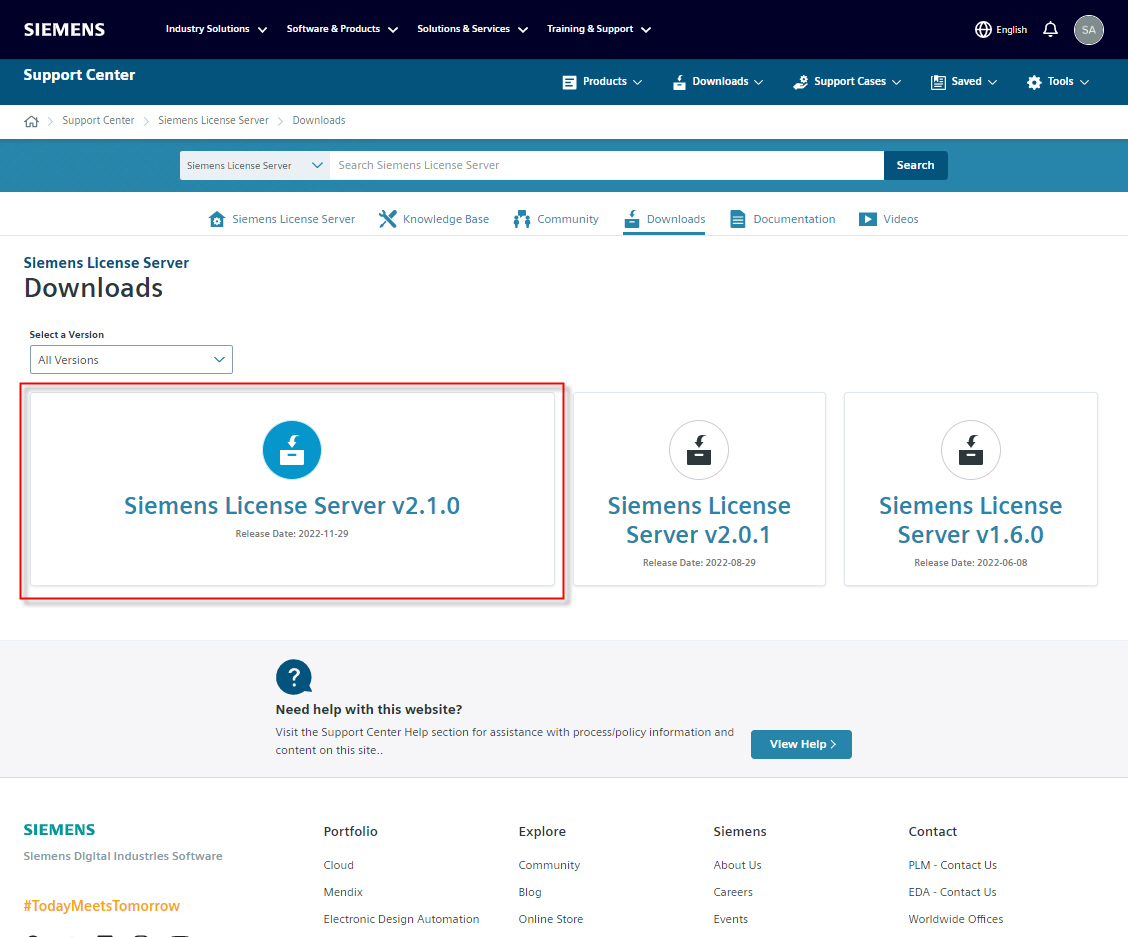The width and height of the screenshot is (1128, 937).
Task: Click the Documentation page icon
Action: pos(736,218)
